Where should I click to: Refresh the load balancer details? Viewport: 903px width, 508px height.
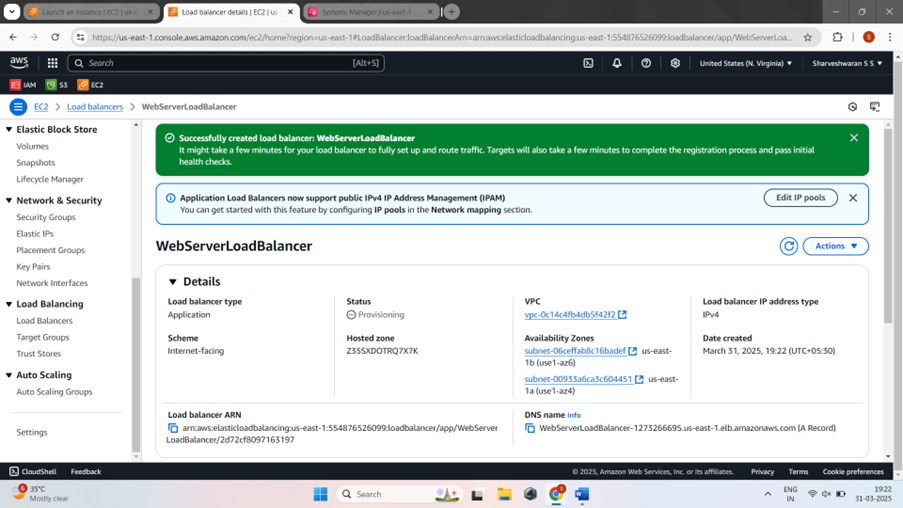788,246
